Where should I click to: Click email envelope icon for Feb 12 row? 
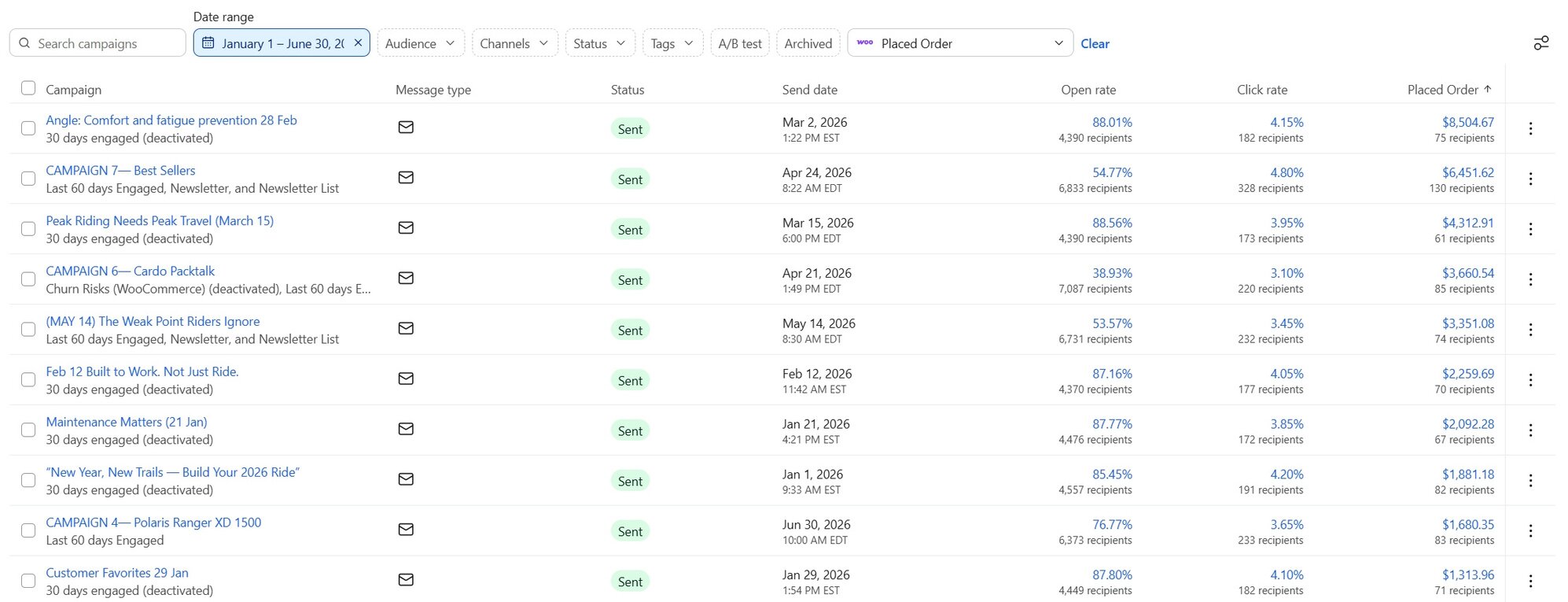tap(406, 379)
